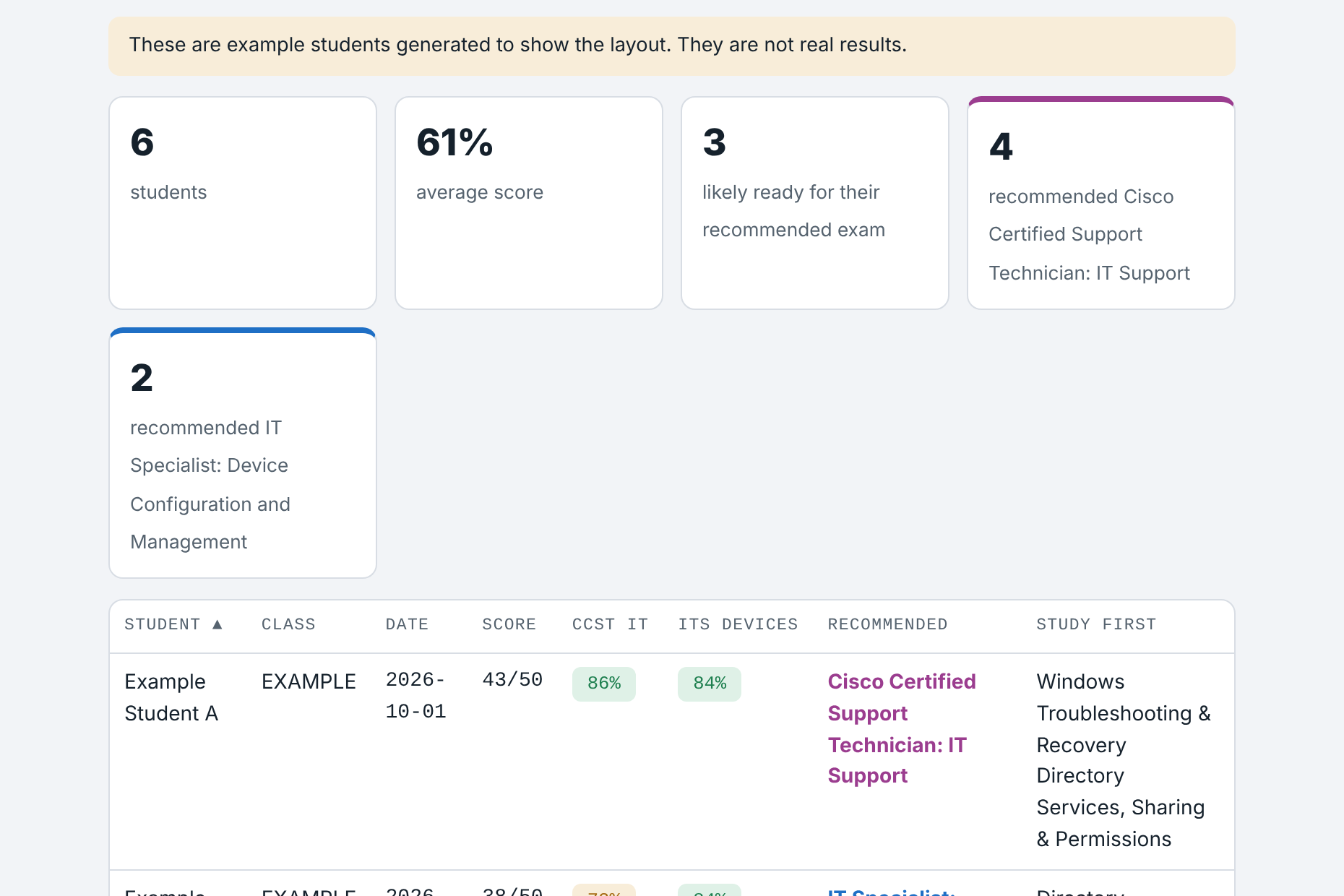Screen dimensions: 1344x896
Task: Filter by the 4 recommended Cisco card
Action: (x=1101, y=203)
